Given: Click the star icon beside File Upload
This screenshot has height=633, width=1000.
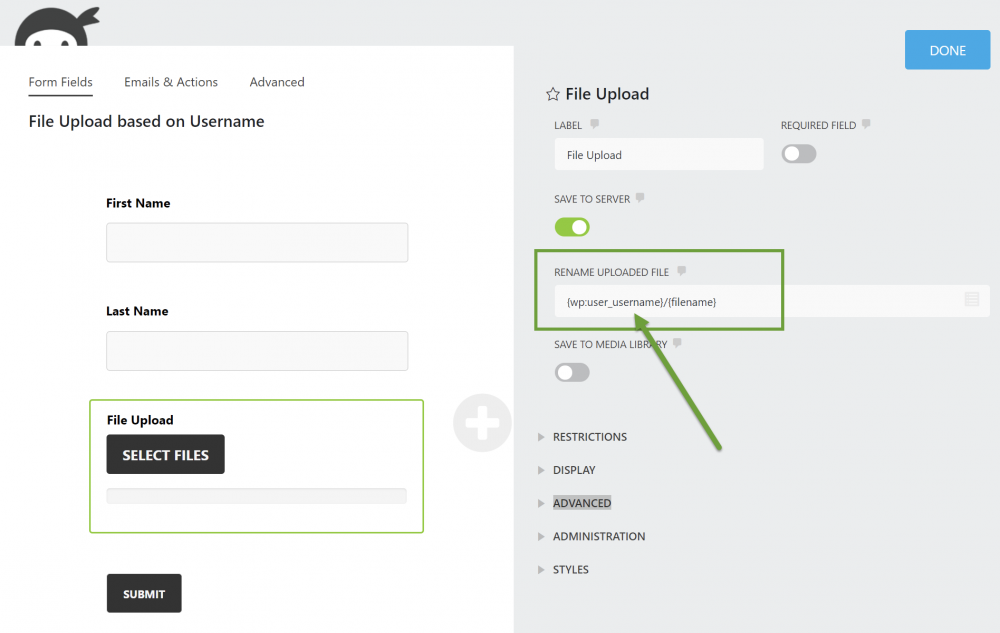Looking at the screenshot, I should [552, 94].
